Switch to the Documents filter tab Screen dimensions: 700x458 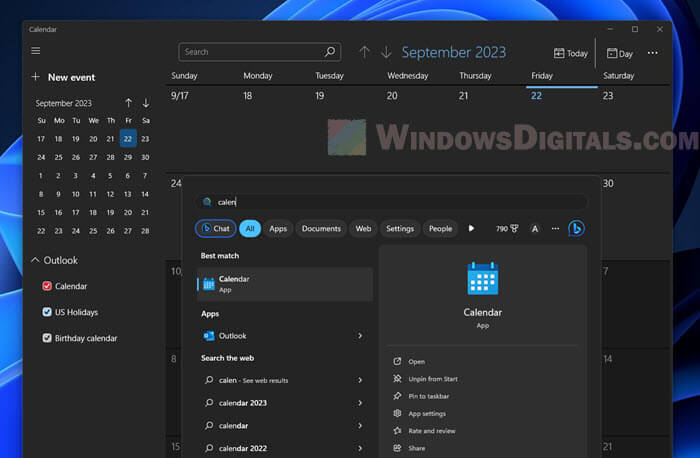[321, 229]
